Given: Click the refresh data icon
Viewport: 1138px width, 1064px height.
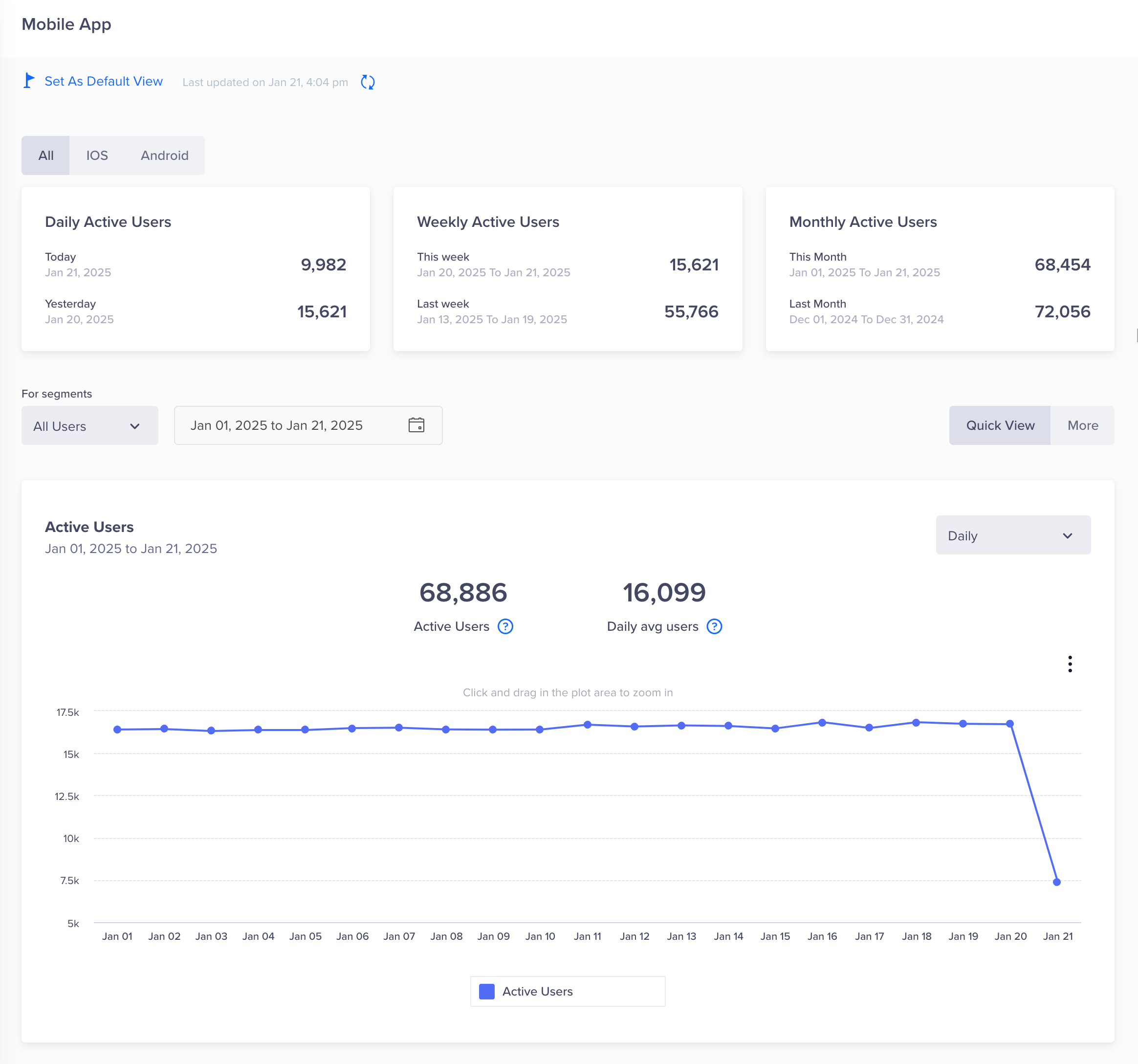Looking at the screenshot, I should [368, 82].
